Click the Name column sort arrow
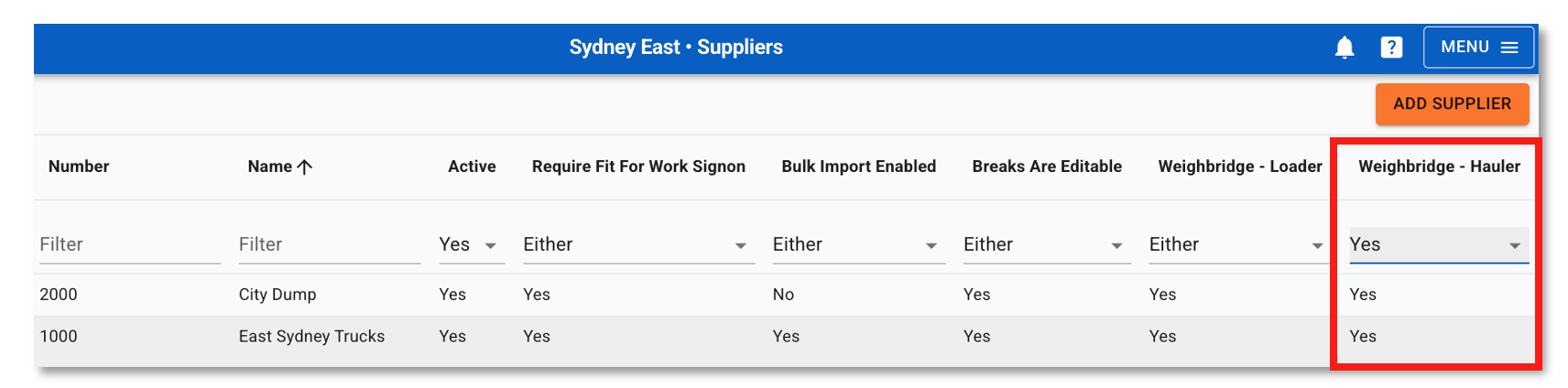Image resolution: width=1568 pixels, height=388 pixels. click(305, 167)
